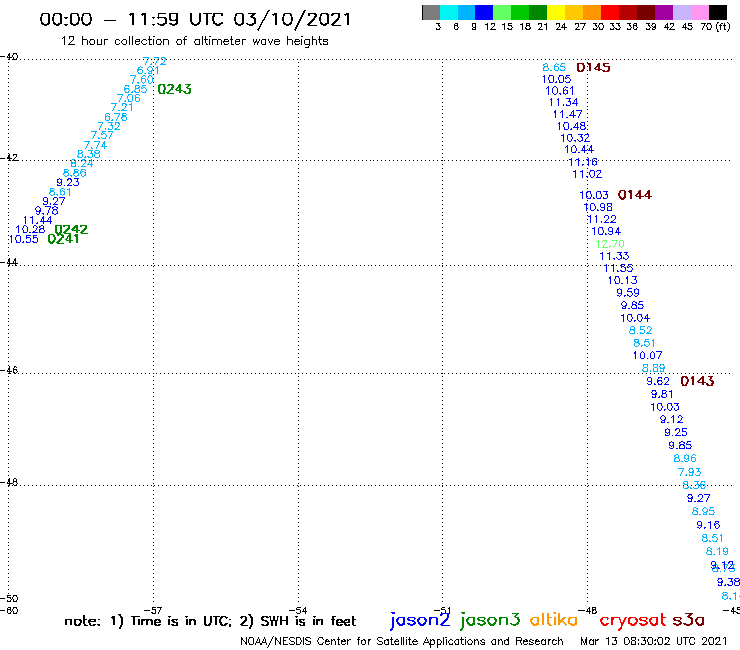Click the 9.81 wave height value
Viewport: 740px width, 650px height.
[x=662, y=394]
